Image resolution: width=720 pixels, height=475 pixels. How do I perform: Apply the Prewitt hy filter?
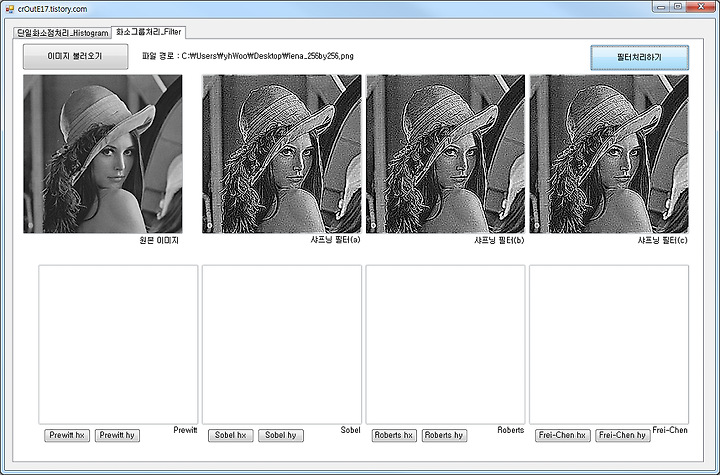[117, 435]
